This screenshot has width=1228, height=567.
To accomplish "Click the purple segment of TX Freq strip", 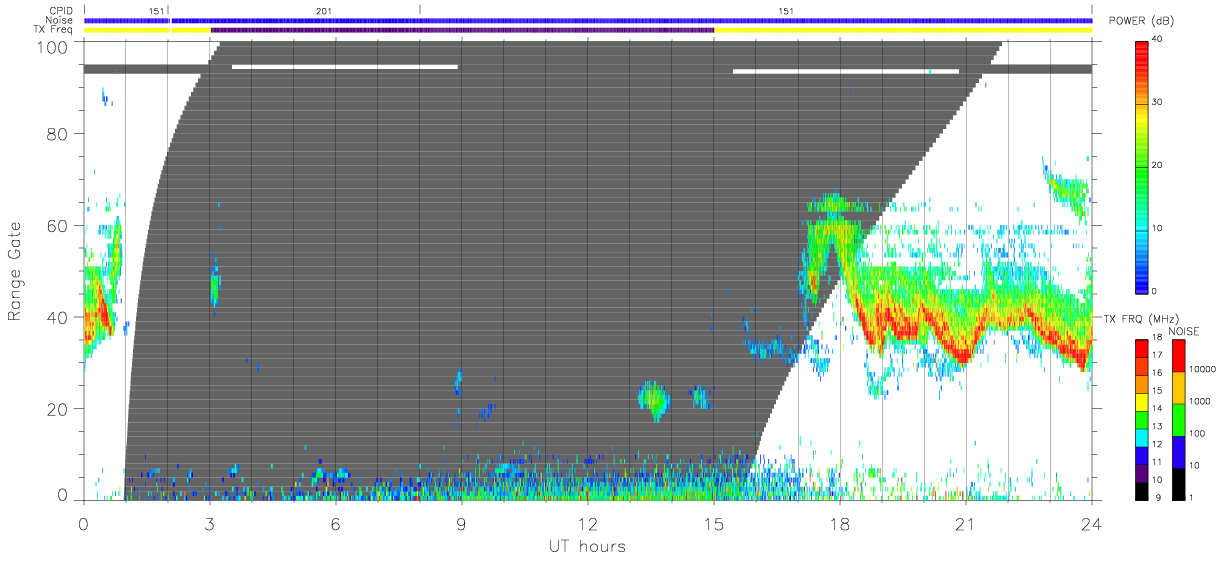I will (462, 30).
